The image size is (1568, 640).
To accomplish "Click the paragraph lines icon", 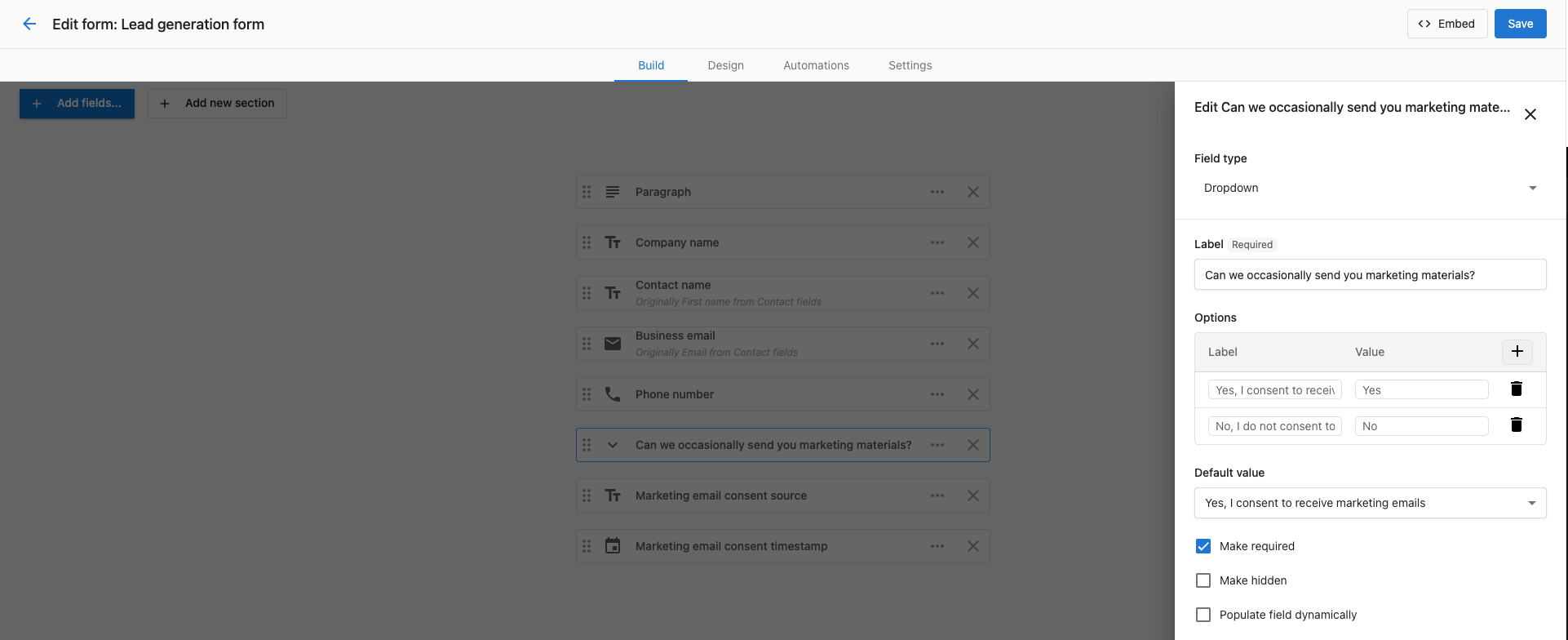I will pos(613,192).
